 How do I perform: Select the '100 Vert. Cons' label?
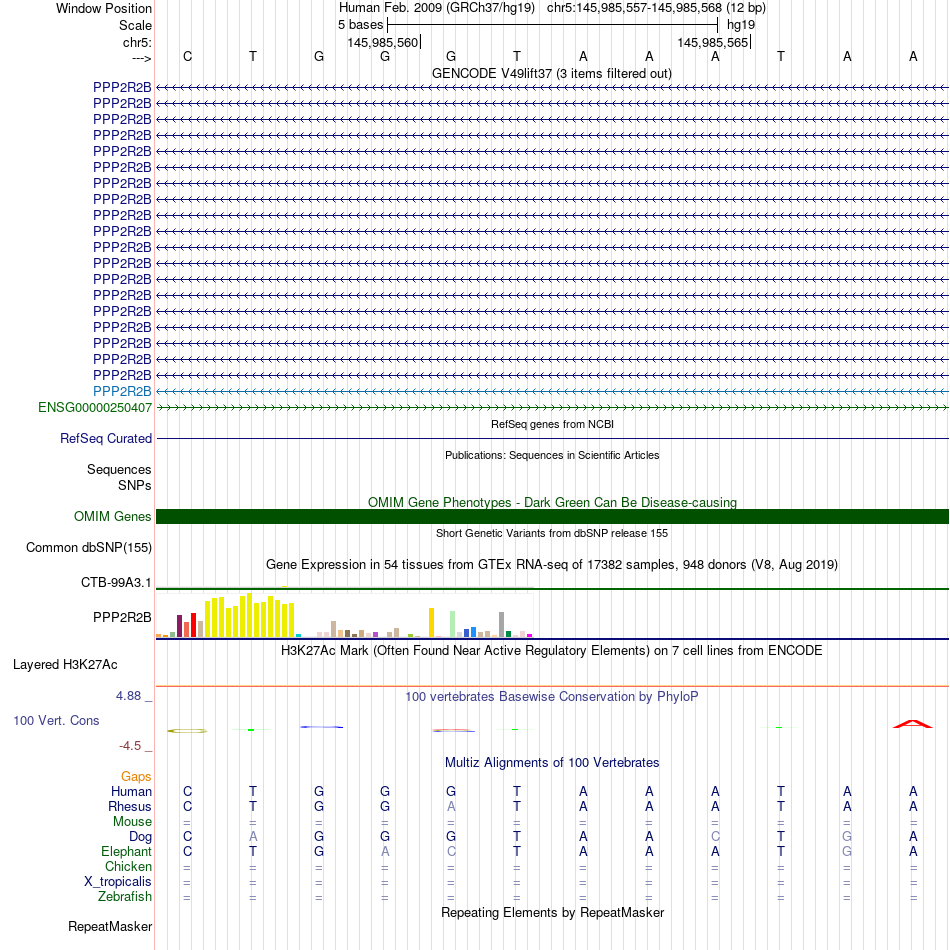click(x=56, y=720)
